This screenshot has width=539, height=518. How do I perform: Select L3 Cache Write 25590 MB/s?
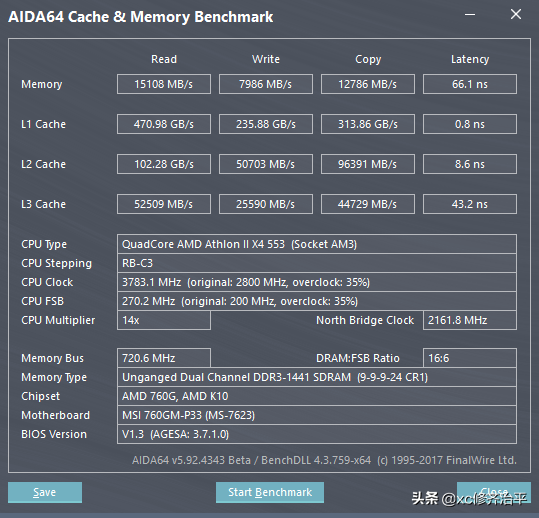(266, 204)
